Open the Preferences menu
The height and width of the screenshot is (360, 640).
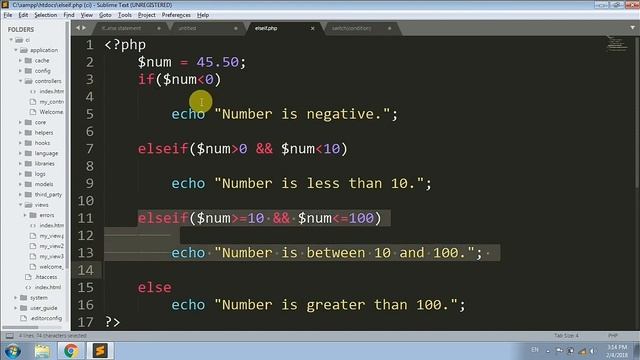point(176,15)
